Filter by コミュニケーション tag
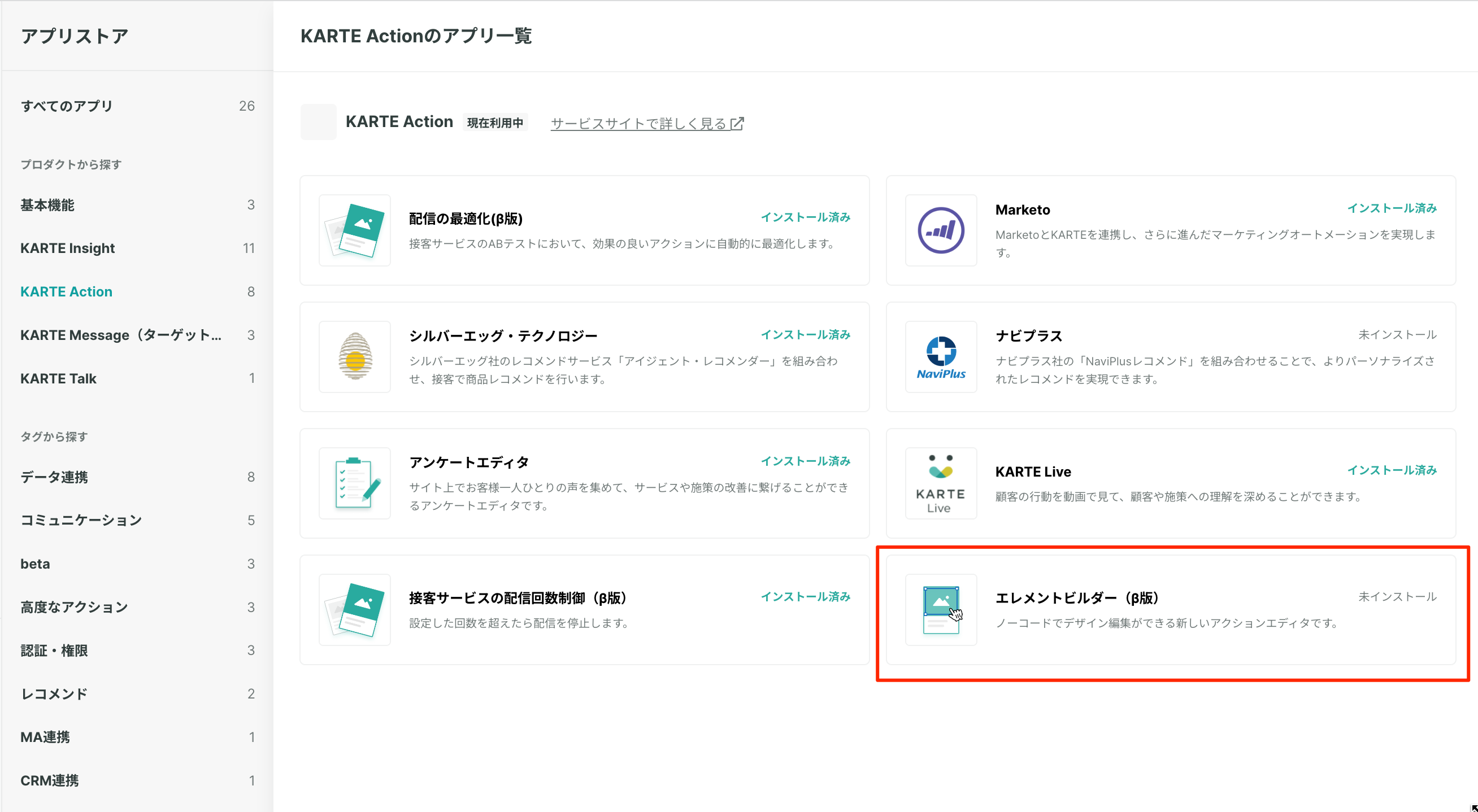 (x=81, y=520)
